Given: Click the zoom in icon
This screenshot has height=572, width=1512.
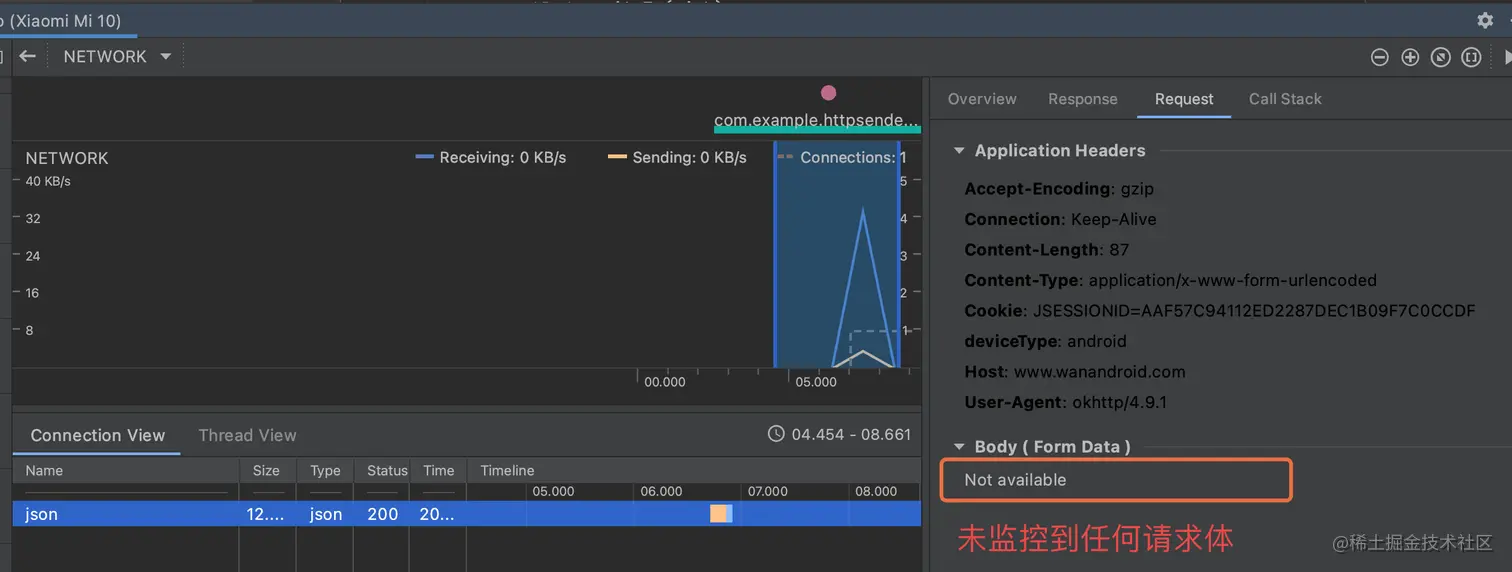Looking at the screenshot, I should (x=1410, y=58).
